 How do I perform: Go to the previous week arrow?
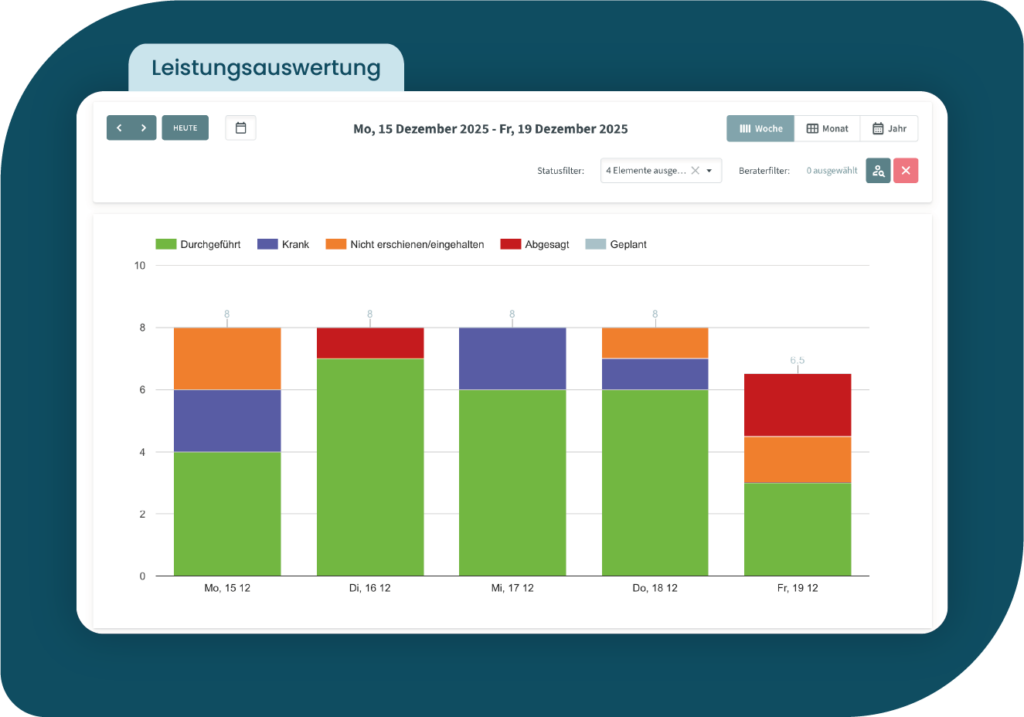(x=119, y=128)
